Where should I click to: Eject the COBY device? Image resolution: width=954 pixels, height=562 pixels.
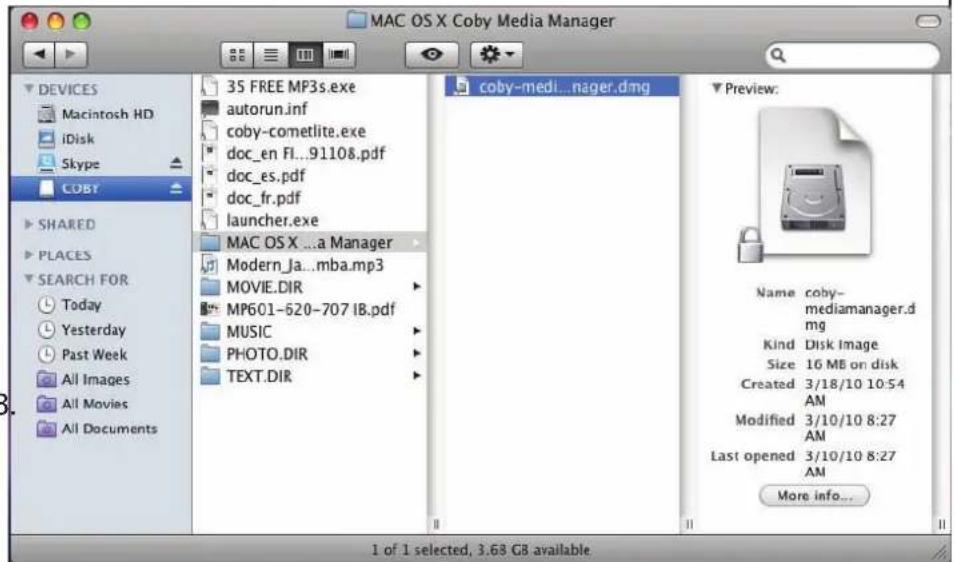pyautogui.click(x=176, y=188)
